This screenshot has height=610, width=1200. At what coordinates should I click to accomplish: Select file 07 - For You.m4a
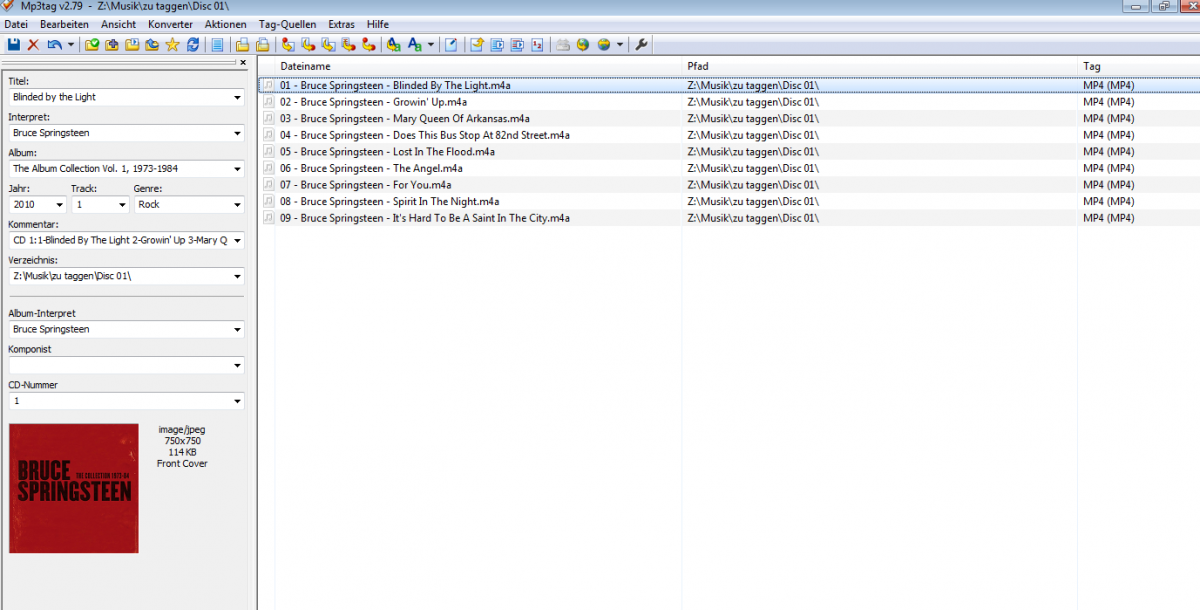click(366, 185)
